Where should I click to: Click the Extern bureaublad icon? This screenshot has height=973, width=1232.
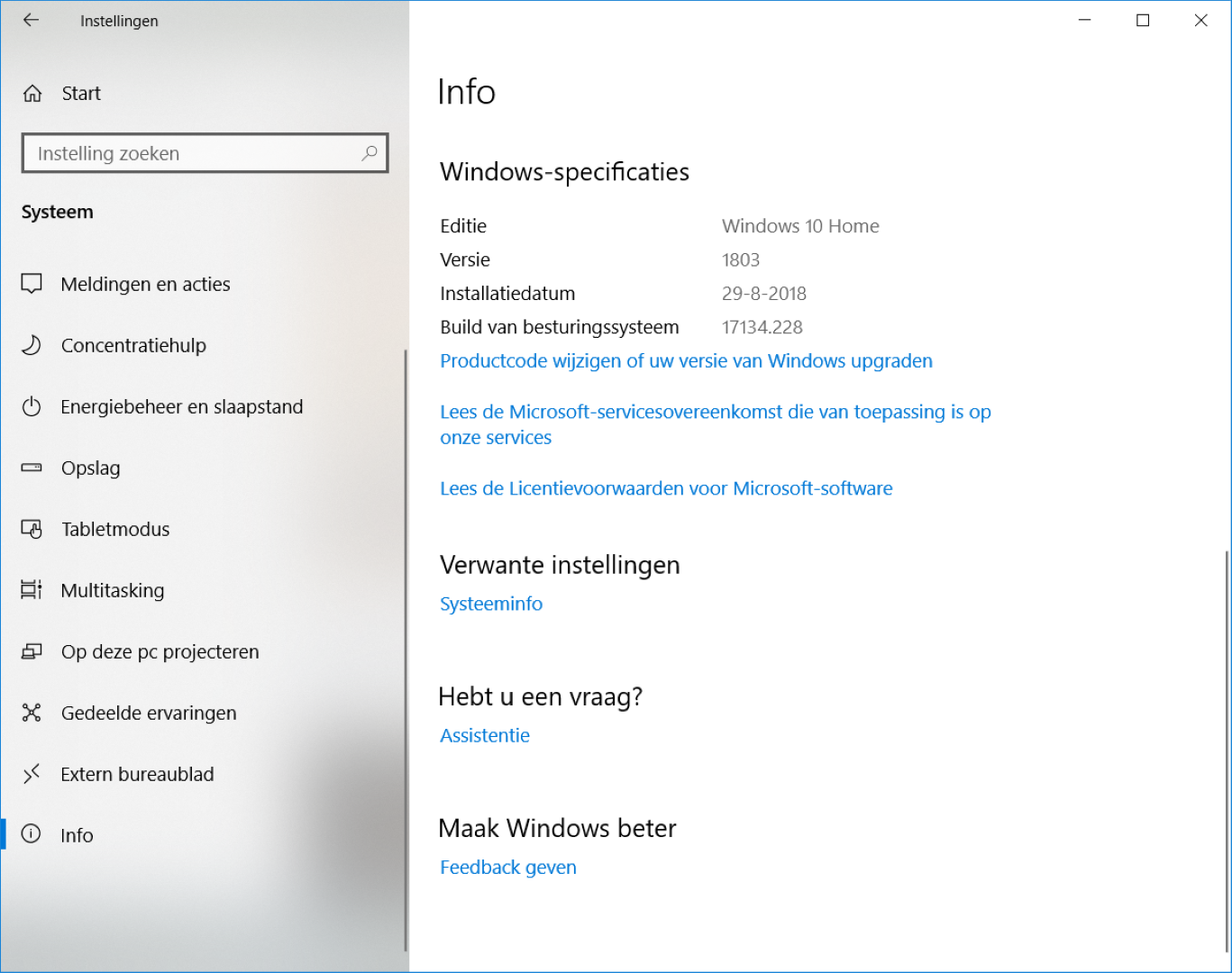(x=32, y=774)
